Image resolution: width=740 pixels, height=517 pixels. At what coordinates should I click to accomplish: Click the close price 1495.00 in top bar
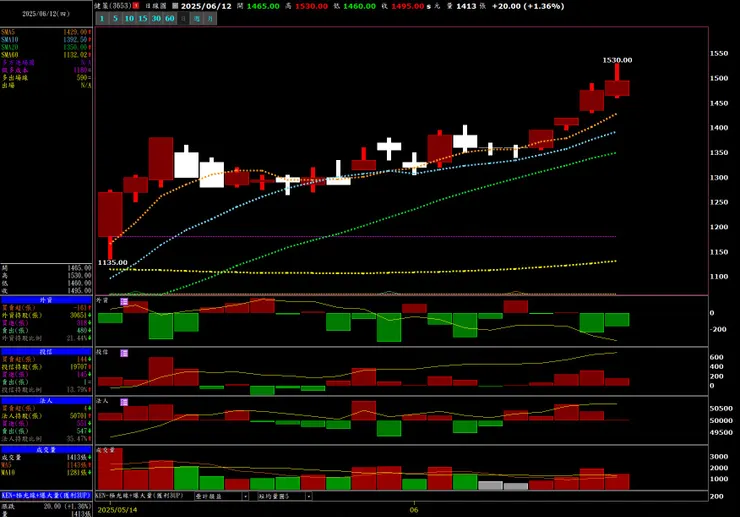(408, 6)
